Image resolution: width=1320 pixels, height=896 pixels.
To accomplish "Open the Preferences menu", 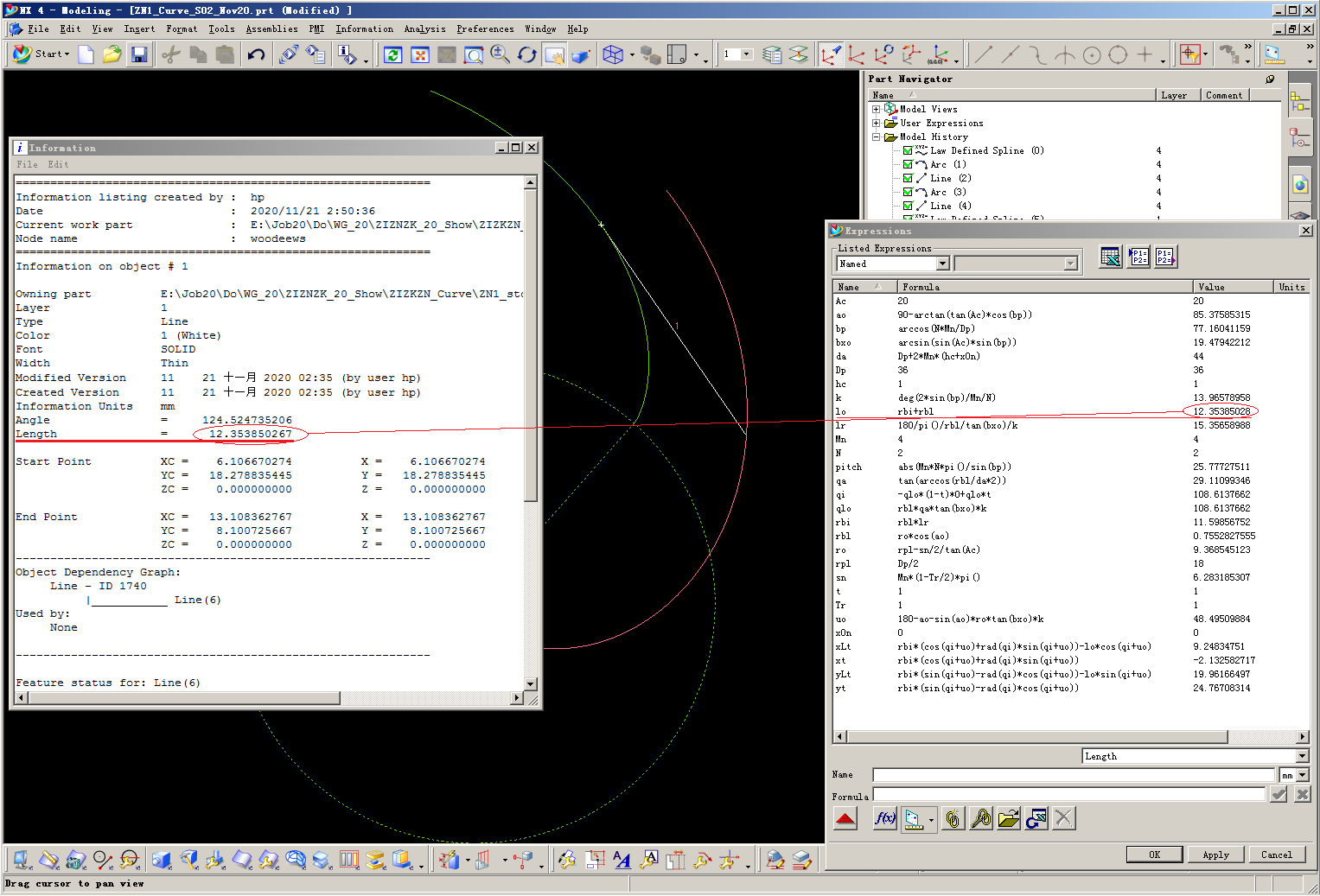I will click(x=485, y=29).
